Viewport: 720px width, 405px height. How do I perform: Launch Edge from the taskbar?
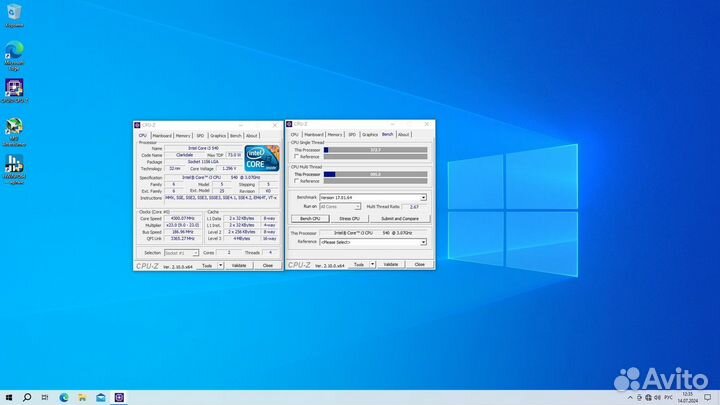click(x=64, y=397)
